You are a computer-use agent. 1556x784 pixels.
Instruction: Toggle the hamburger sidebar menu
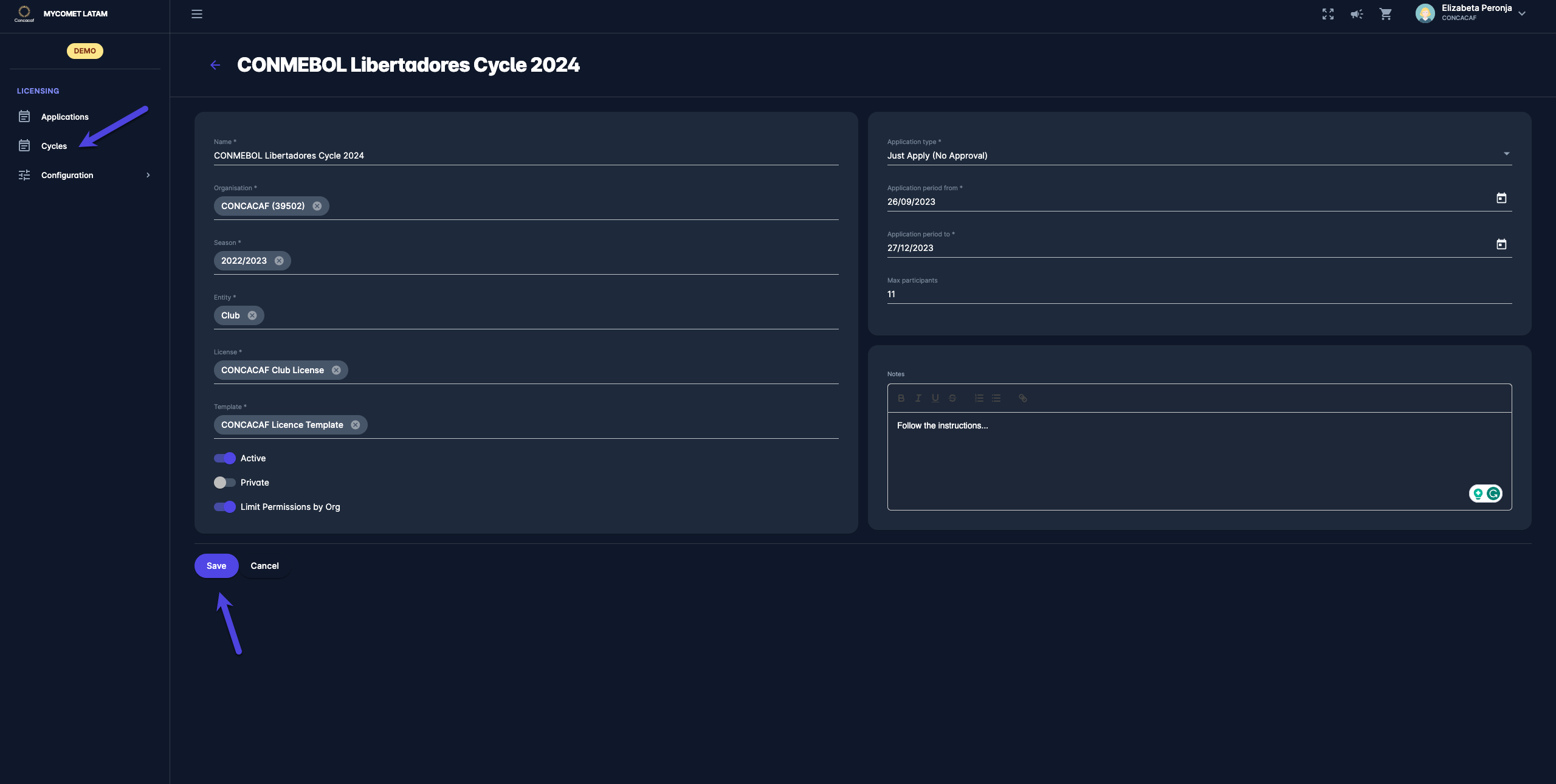(x=197, y=14)
